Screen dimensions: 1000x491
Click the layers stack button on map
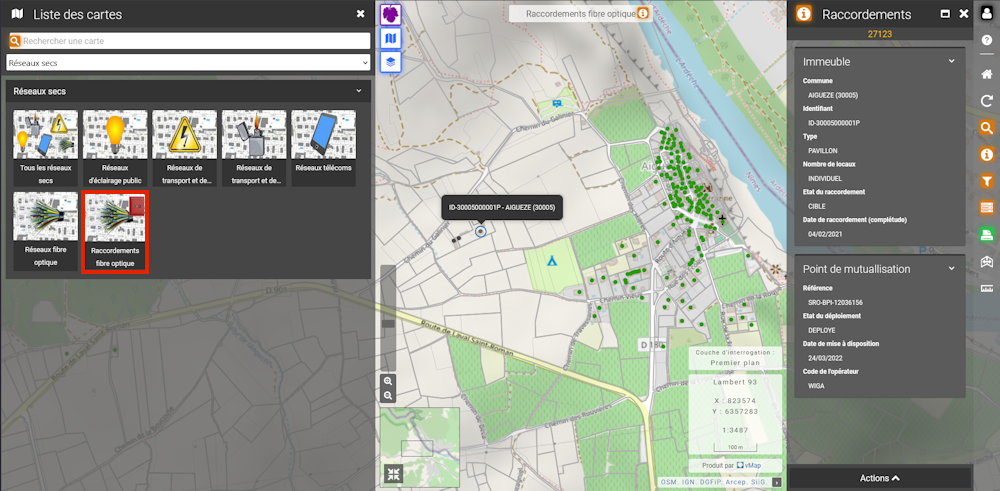(x=390, y=61)
